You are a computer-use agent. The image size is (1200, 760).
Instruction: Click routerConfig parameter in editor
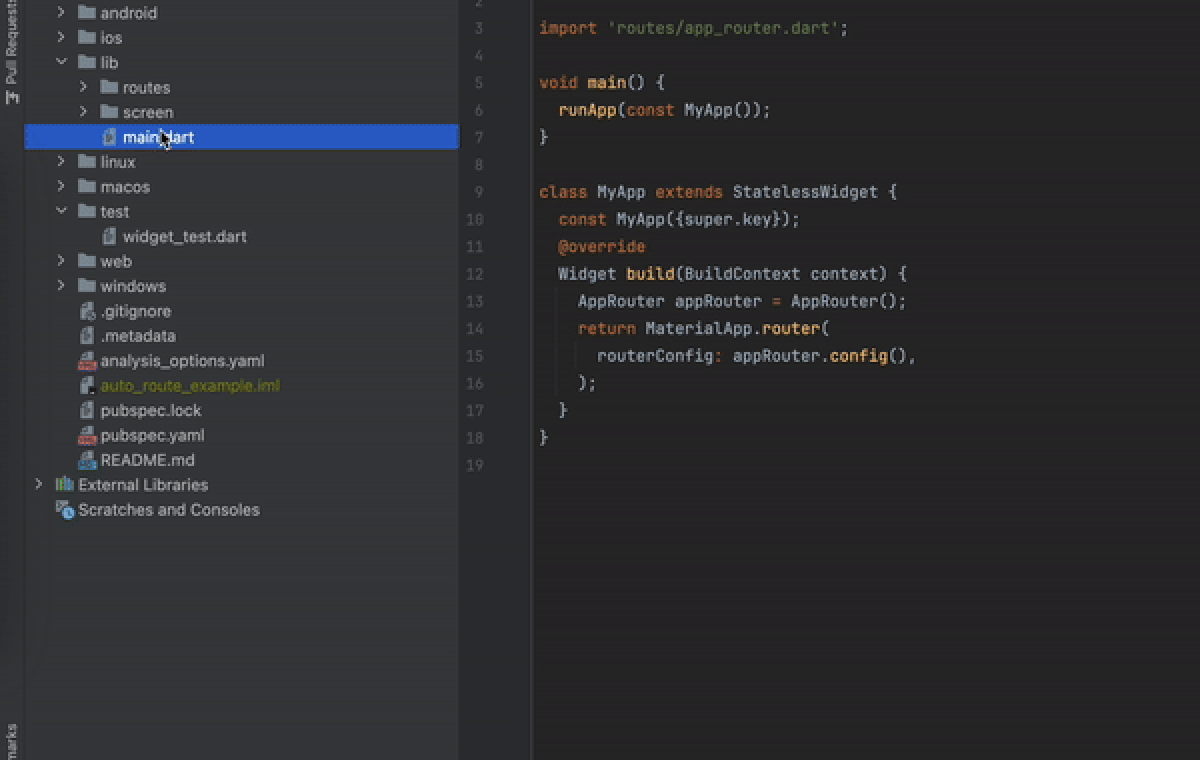(x=655, y=355)
